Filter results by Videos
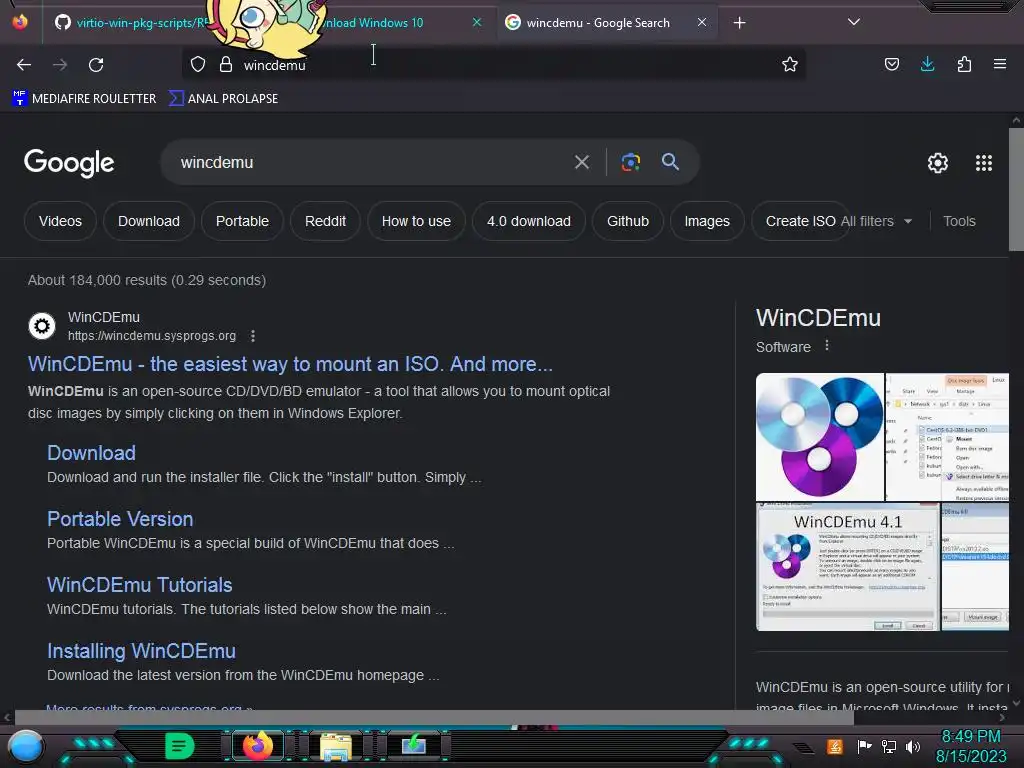Screen dimensions: 1024x768 click(x=60, y=221)
